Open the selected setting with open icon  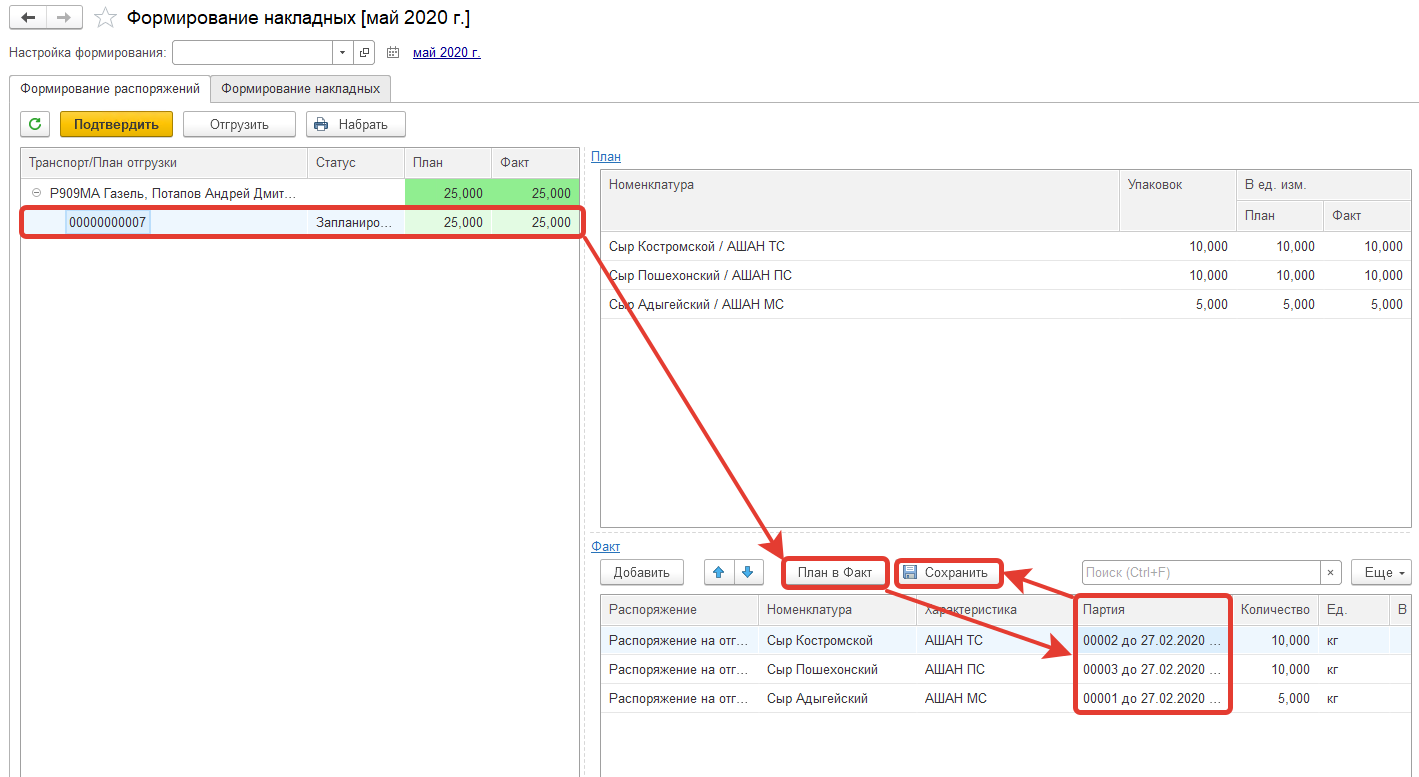(364, 52)
